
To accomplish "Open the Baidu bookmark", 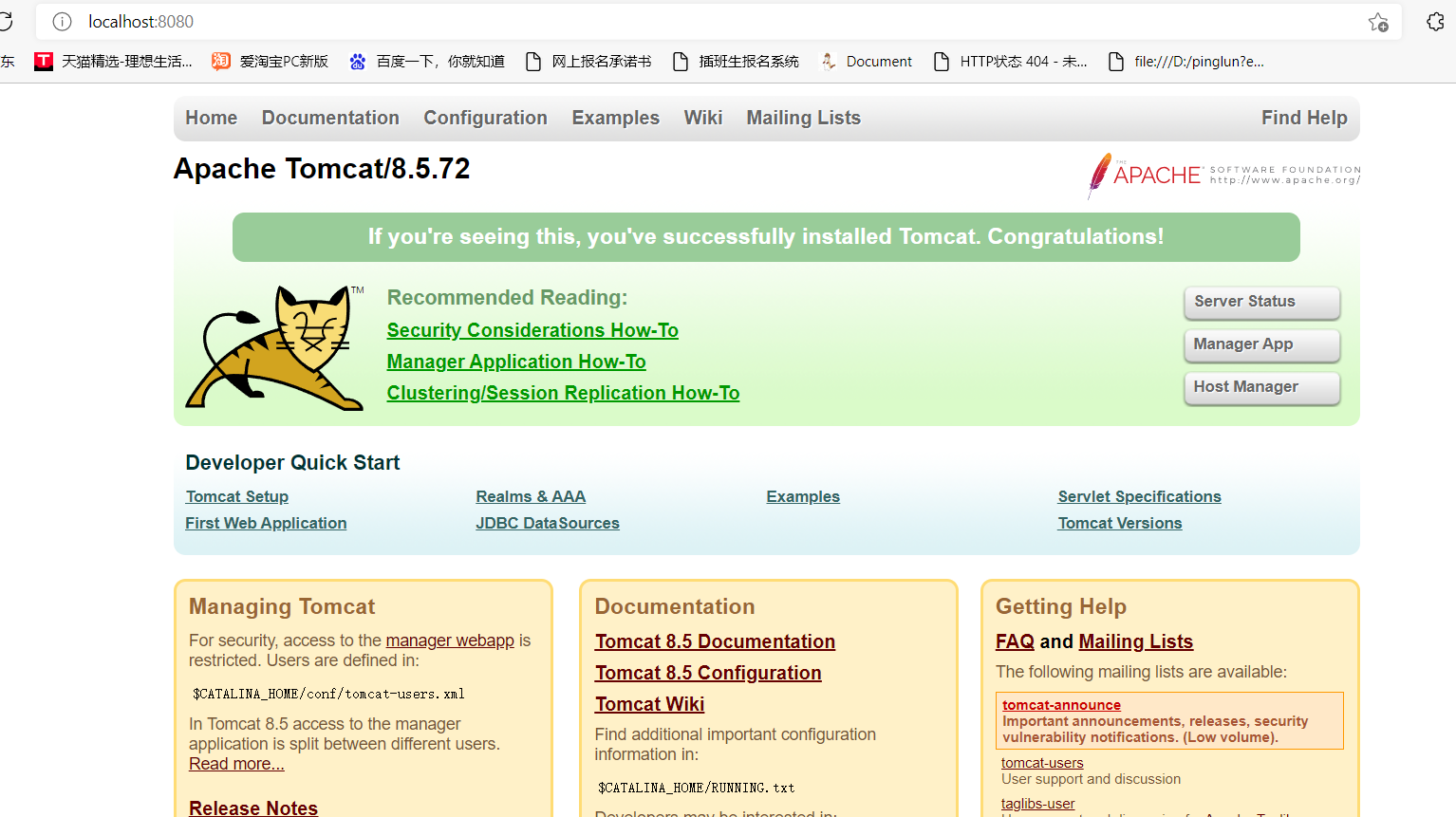I will click(427, 62).
